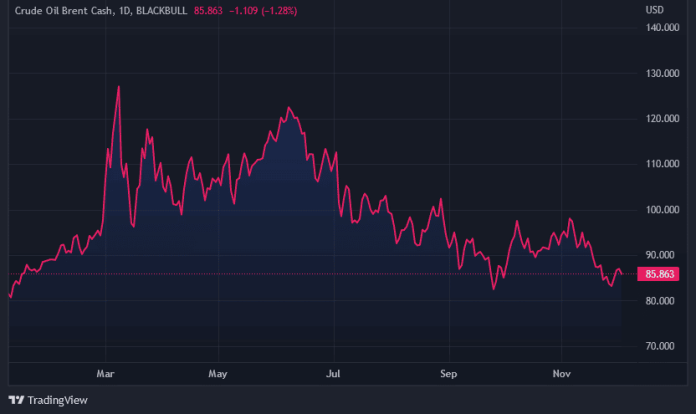Image resolution: width=696 pixels, height=414 pixels.
Task: Select Sep on the time axis
Action: (448, 374)
